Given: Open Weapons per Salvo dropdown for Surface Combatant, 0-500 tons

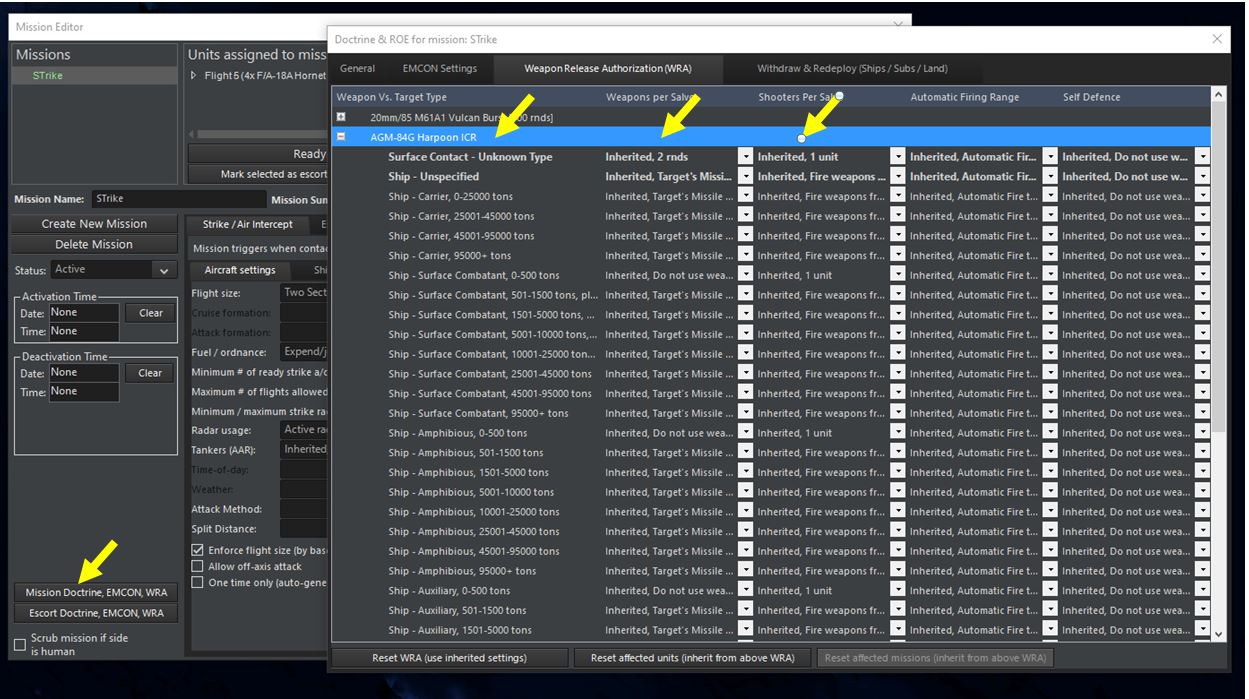Looking at the screenshot, I should point(745,275).
